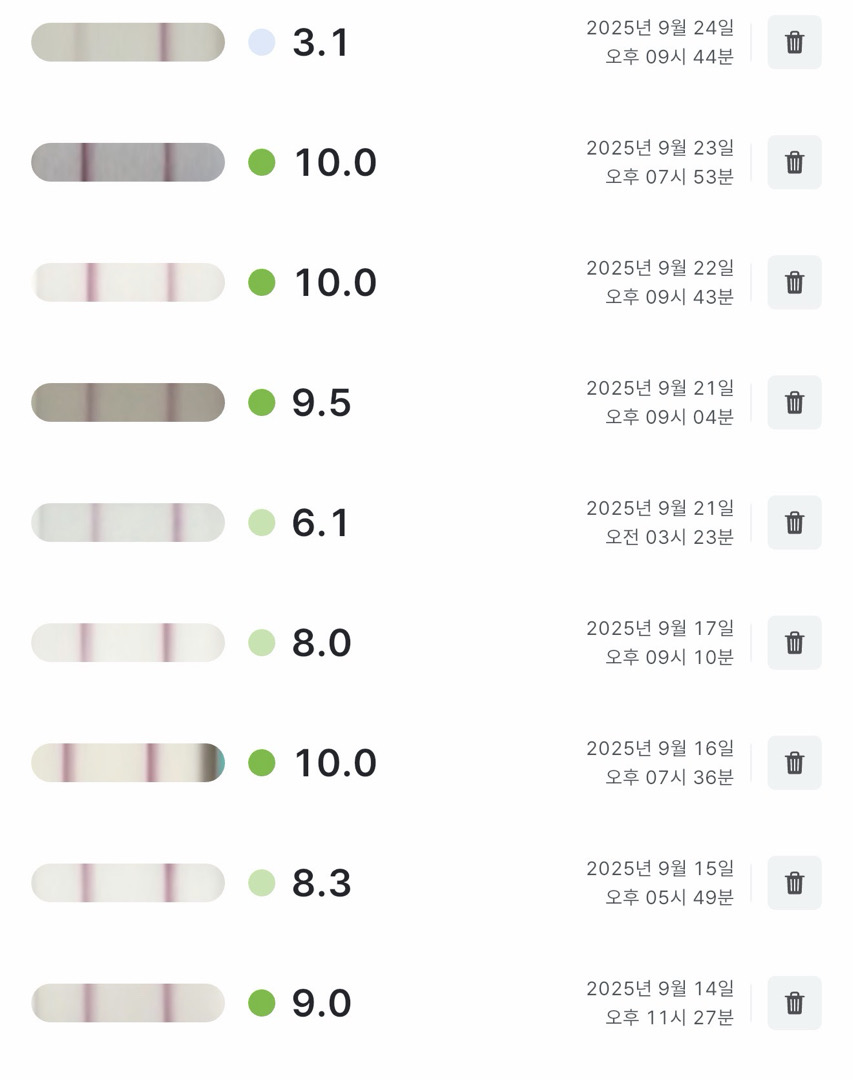View the test strip from September 16
The width and height of the screenshot is (853, 1080).
pos(128,763)
